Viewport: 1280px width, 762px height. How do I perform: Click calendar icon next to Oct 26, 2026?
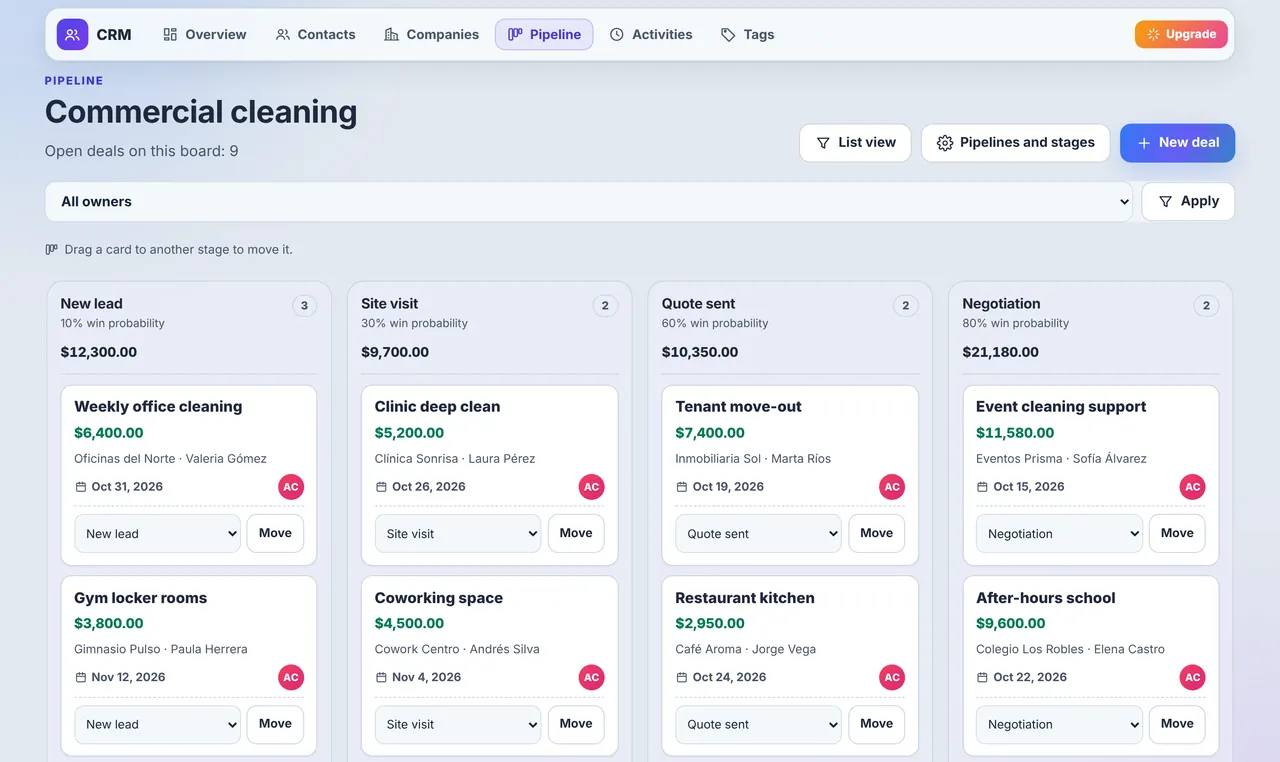[381, 487]
